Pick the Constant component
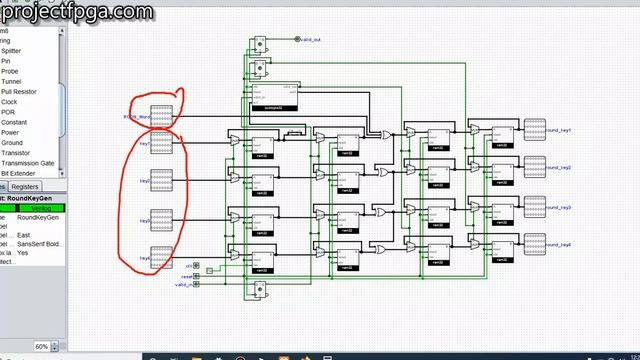This screenshot has height=360, width=640. tap(14, 122)
